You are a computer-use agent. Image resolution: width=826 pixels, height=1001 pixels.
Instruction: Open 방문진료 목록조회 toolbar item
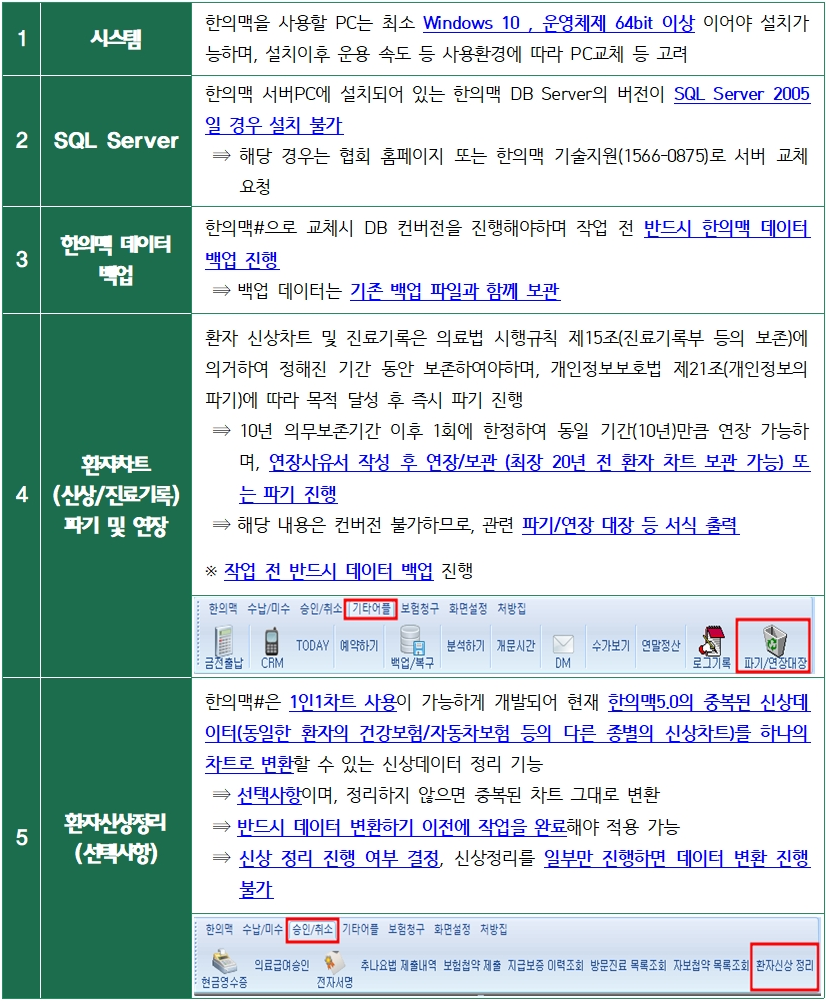628,965
